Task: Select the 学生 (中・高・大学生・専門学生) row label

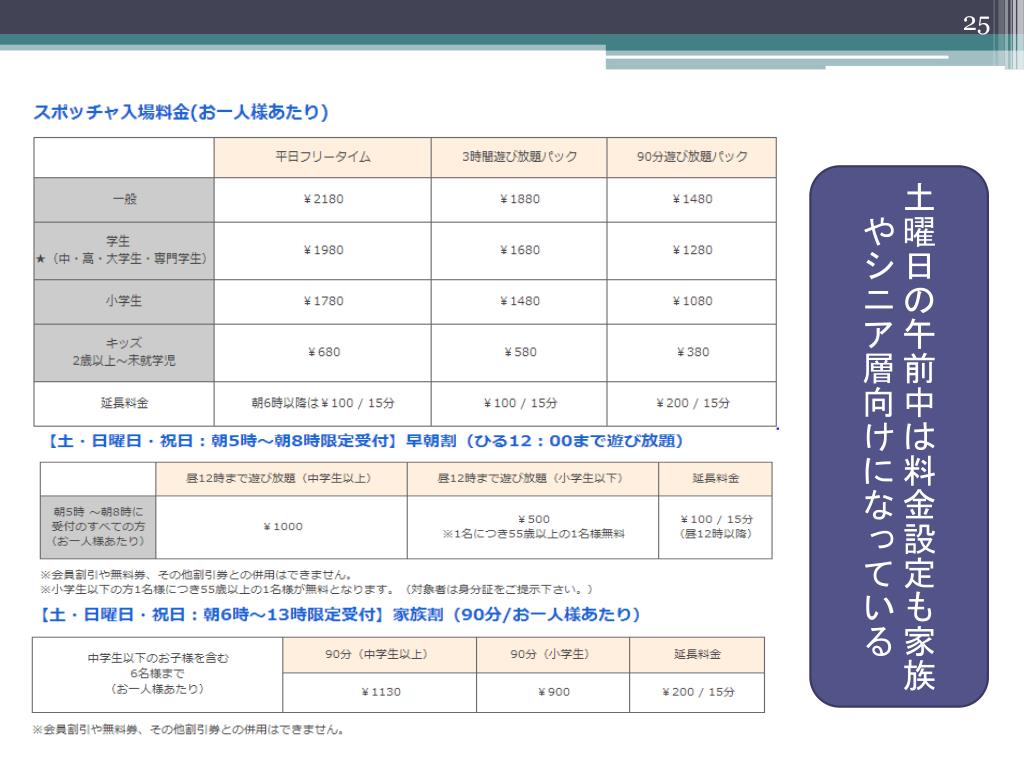Action: pos(124,251)
